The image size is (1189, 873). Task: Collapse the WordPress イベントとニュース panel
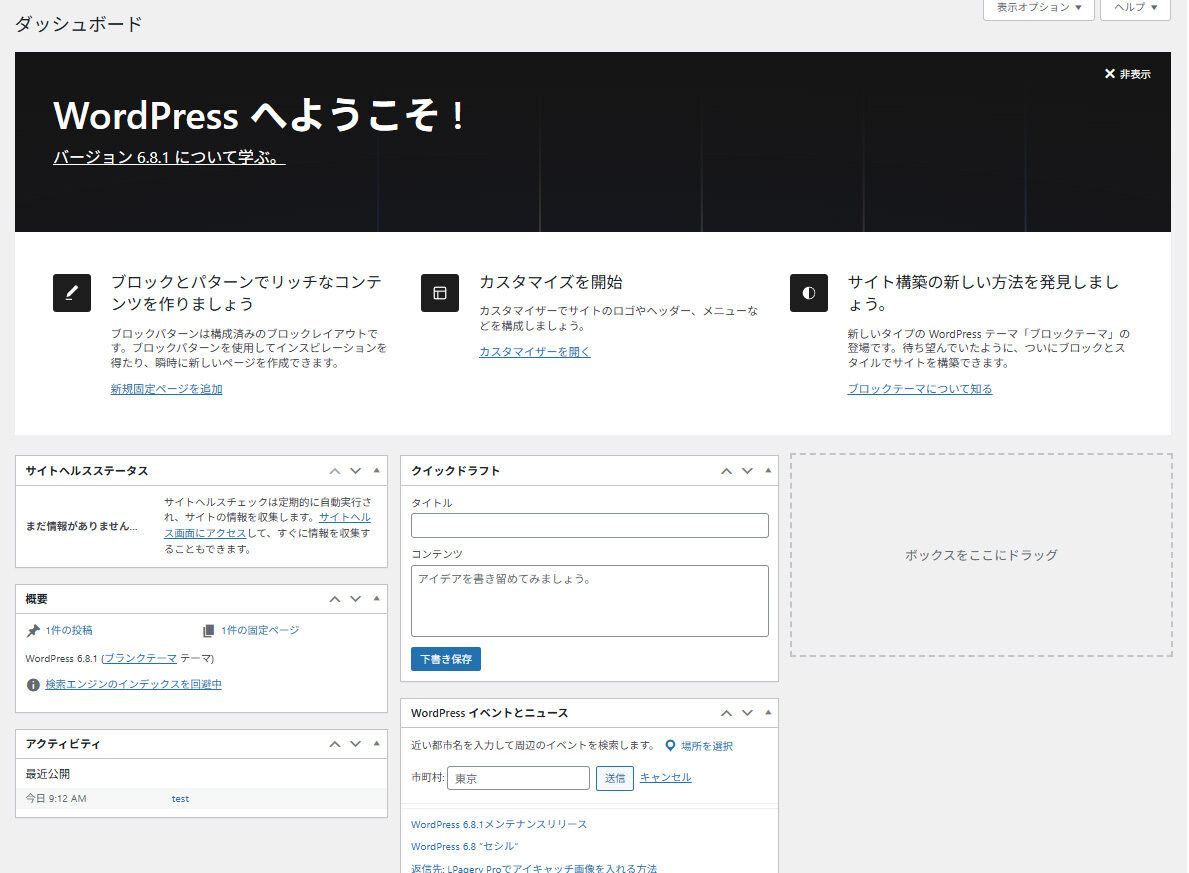coord(768,713)
